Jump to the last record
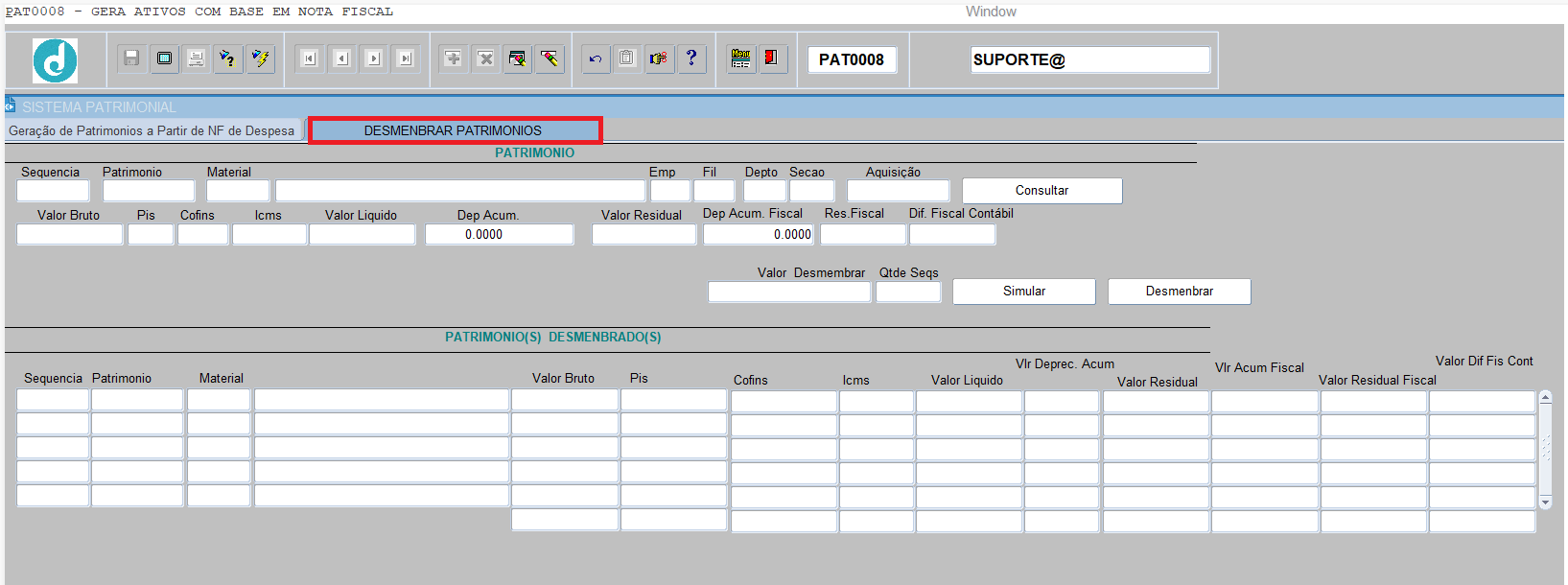This screenshot has height=585, width=1568. [x=406, y=58]
